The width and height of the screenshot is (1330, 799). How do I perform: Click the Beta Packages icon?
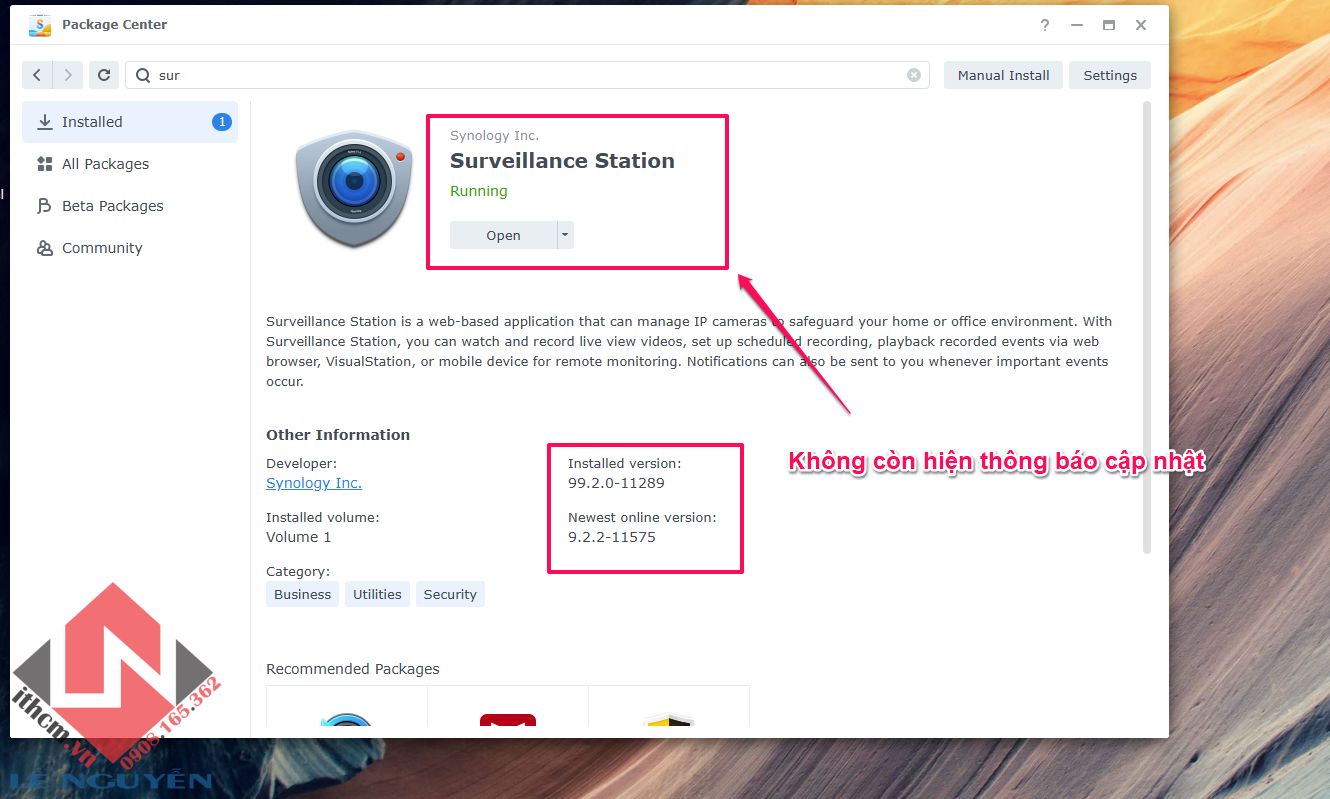(45, 206)
